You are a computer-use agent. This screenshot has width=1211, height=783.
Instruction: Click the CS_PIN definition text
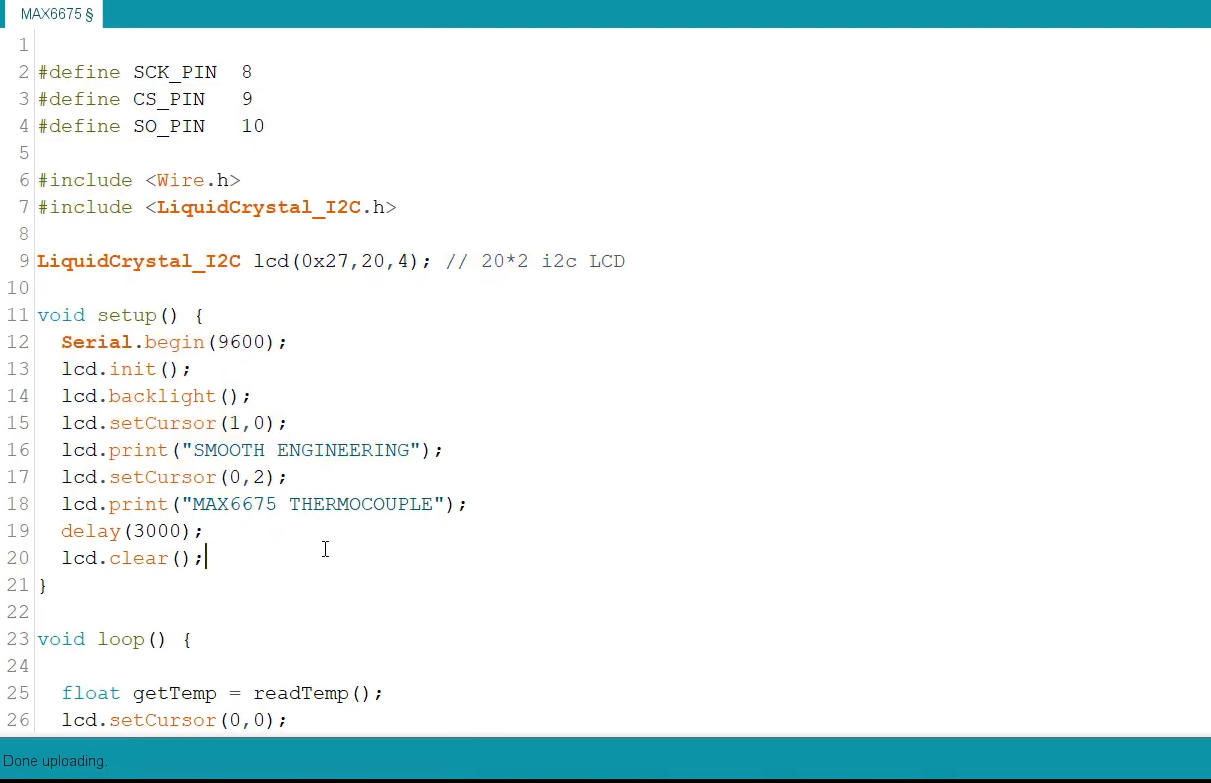click(168, 99)
